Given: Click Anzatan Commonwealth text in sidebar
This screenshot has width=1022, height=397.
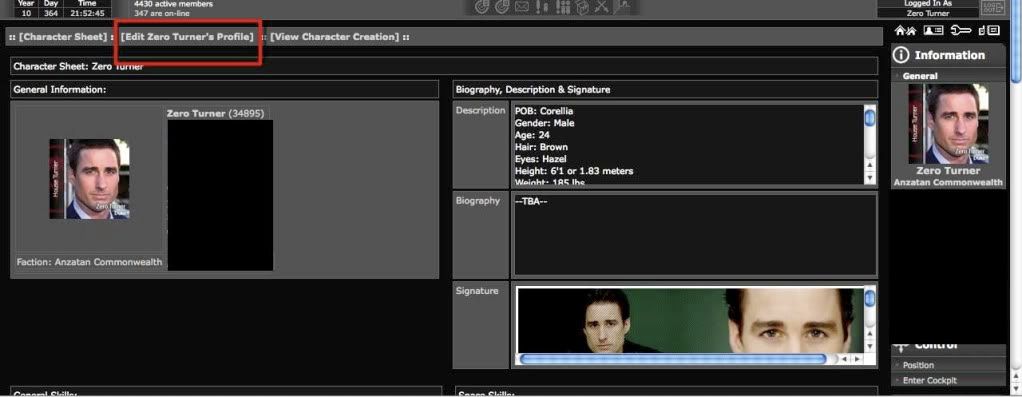Looking at the screenshot, I should [x=948, y=183].
